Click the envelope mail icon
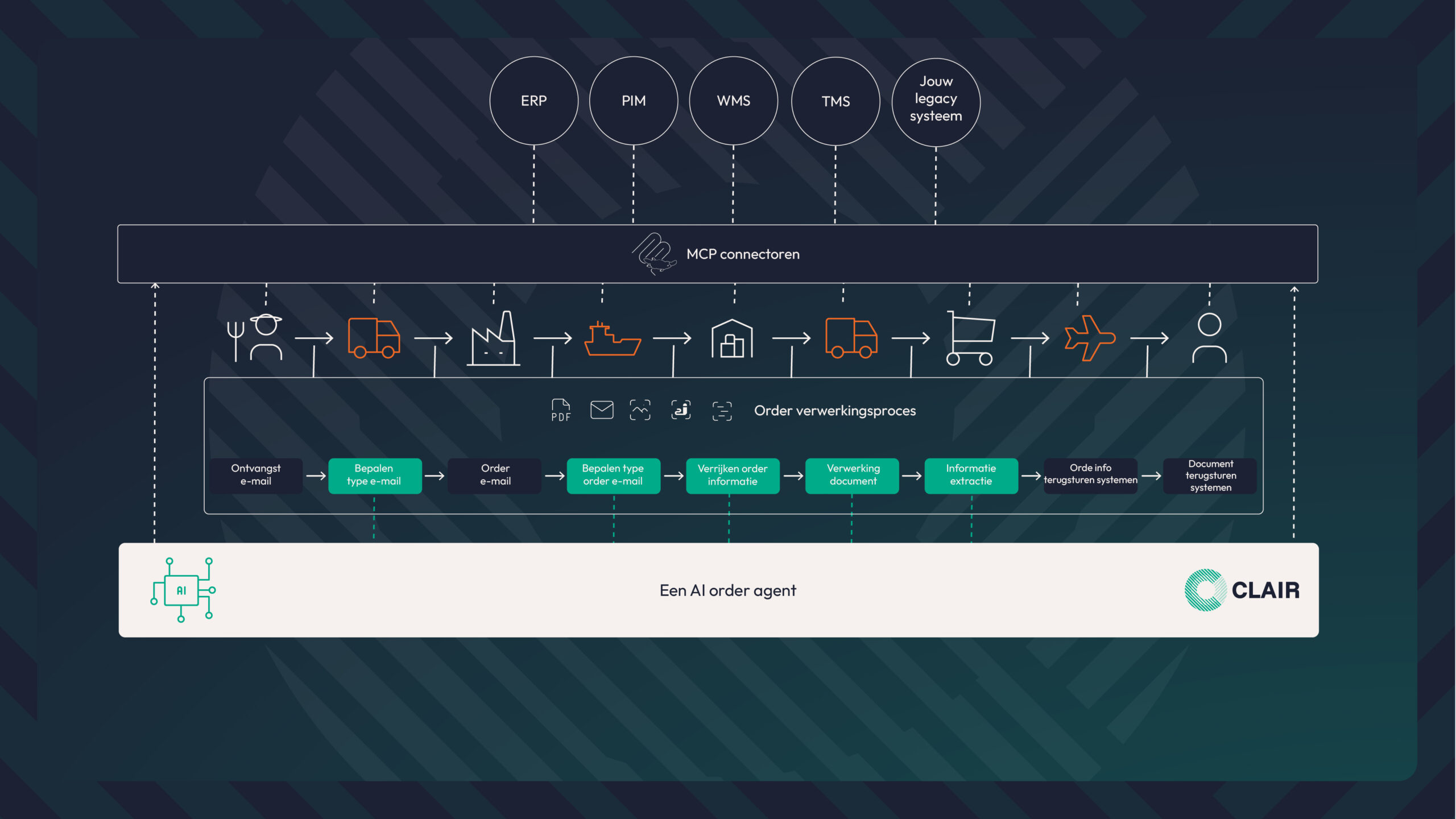Screen dimensions: 1456x819 (x=601, y=409)
